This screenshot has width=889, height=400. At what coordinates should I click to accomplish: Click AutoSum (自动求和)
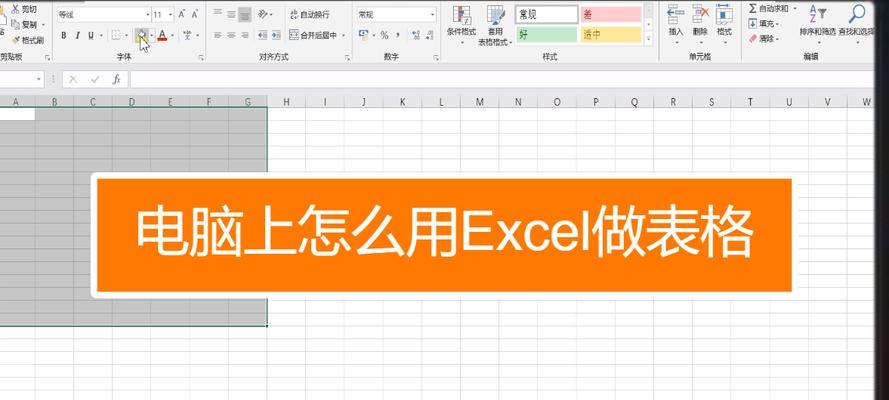tap(769, 8)
